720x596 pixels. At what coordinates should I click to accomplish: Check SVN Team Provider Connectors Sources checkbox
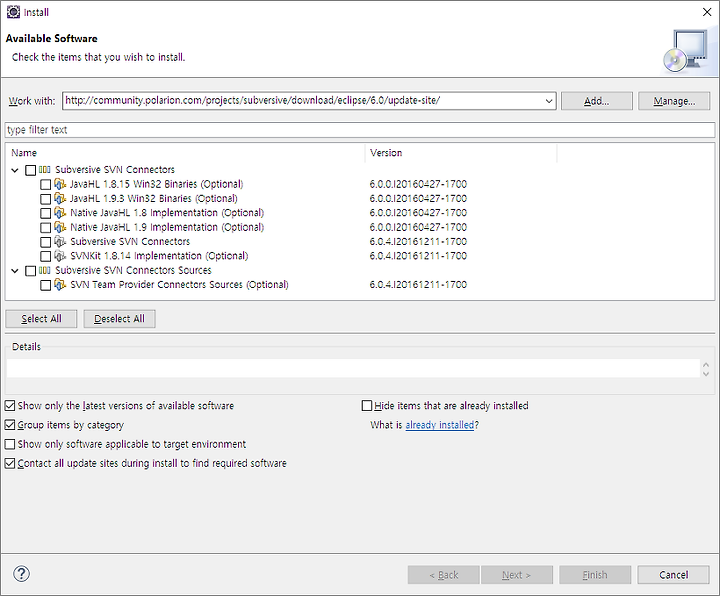pyautogui.click(x=45, y=286)
